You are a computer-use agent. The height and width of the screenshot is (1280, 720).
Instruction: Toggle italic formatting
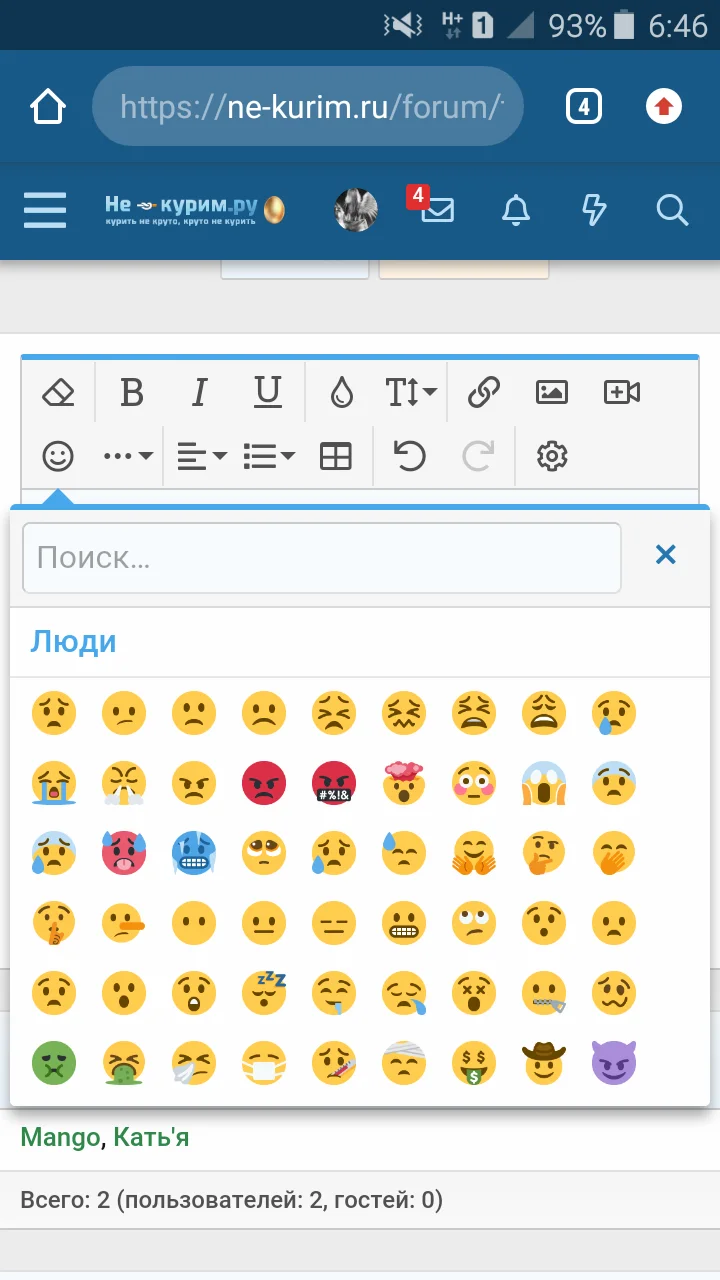pos(200,392)
